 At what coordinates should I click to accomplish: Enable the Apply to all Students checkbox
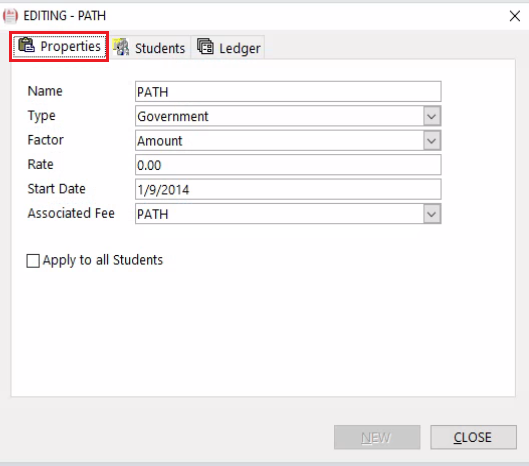point(33,261)
